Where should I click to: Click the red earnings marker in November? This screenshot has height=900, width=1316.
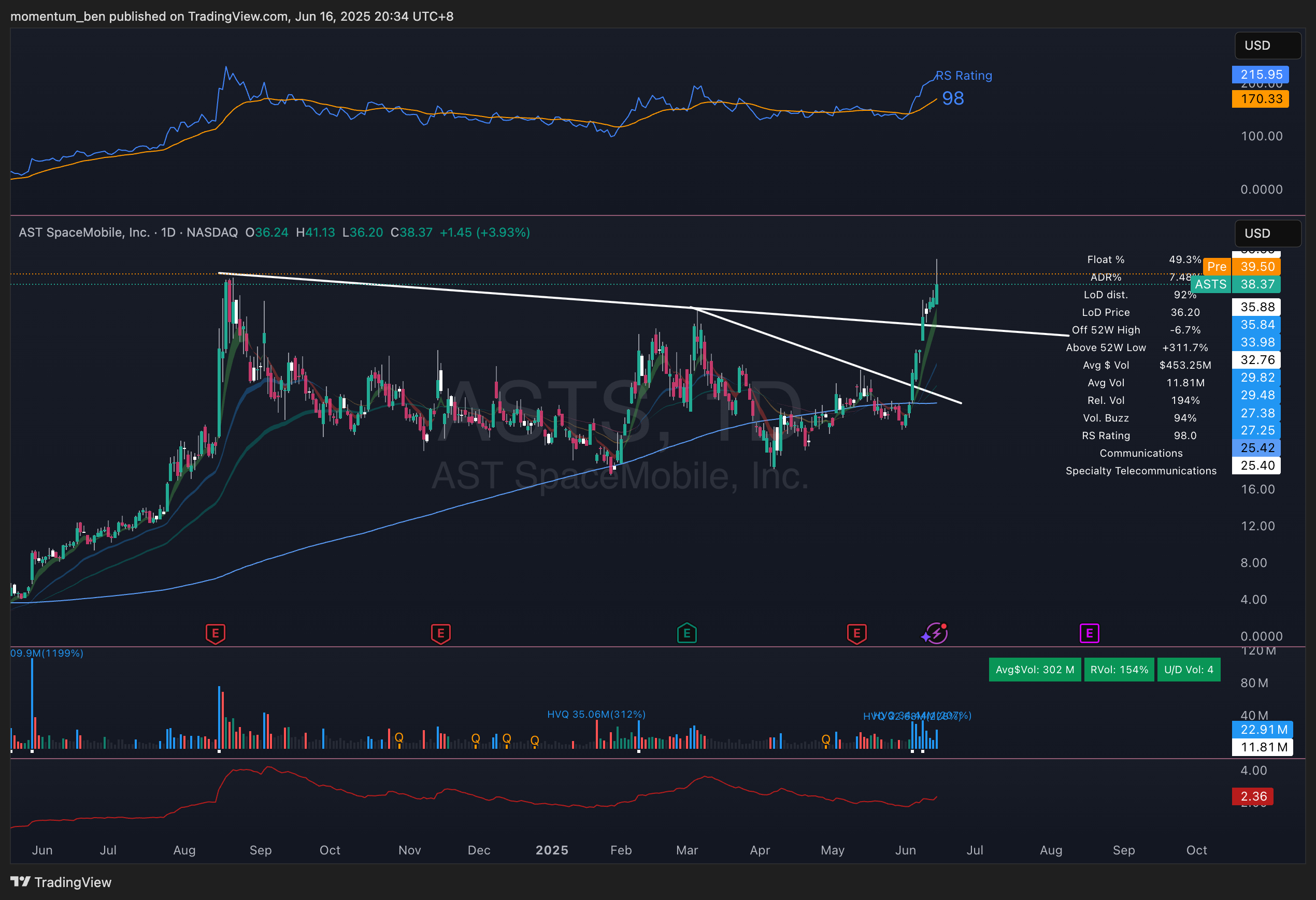(440, 633)
